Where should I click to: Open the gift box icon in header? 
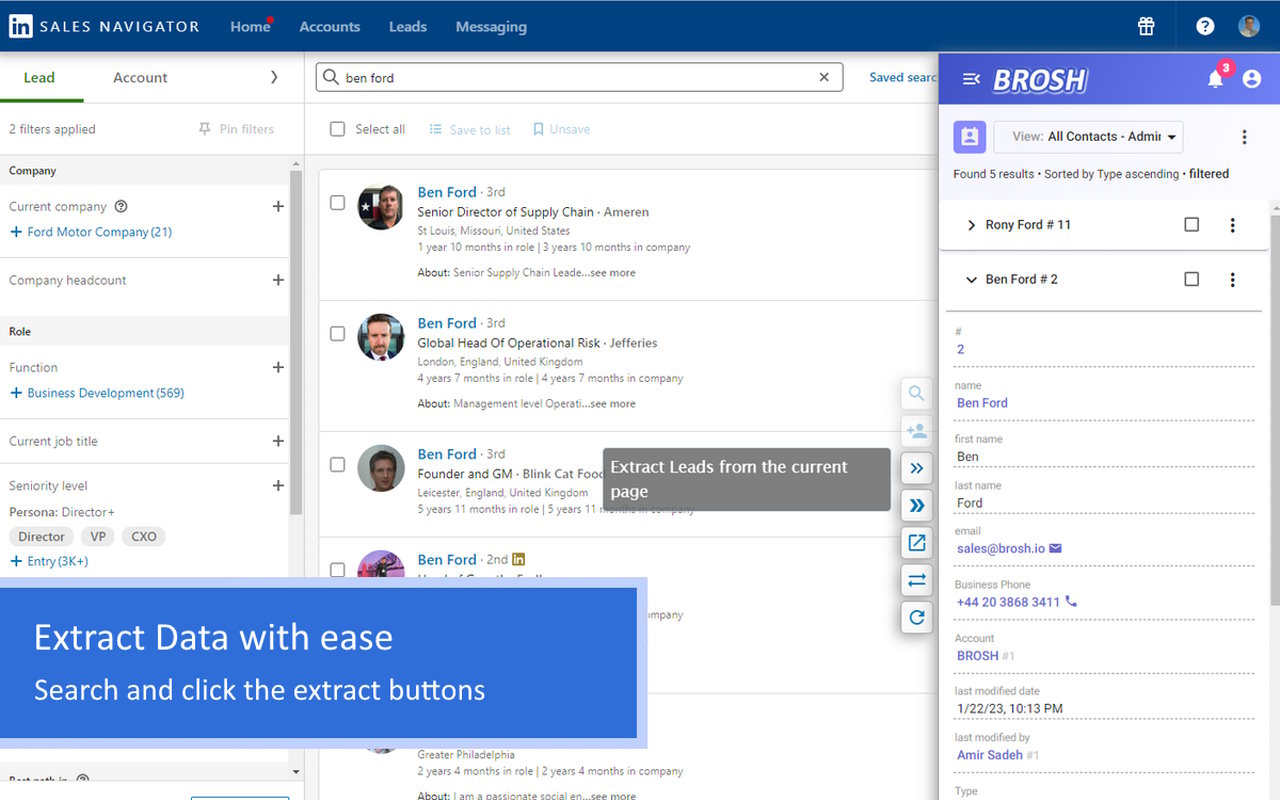(x=1146, y=26)
